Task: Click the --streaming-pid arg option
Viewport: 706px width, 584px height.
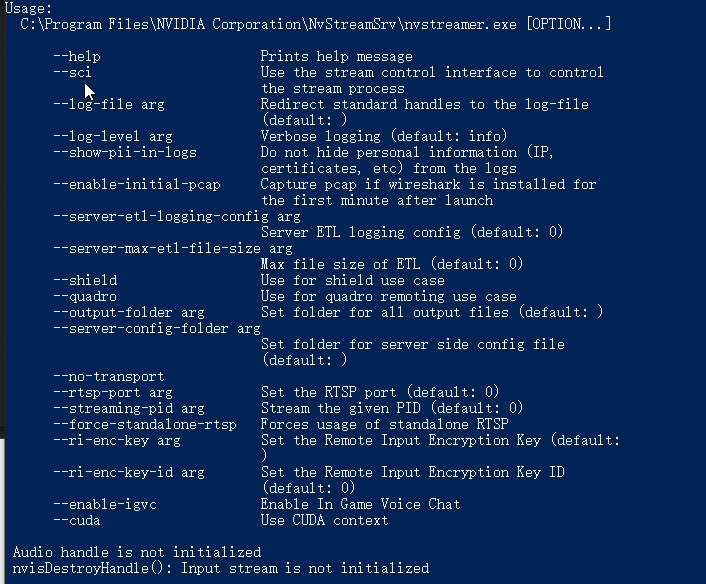Action: [x=129, y=408]
